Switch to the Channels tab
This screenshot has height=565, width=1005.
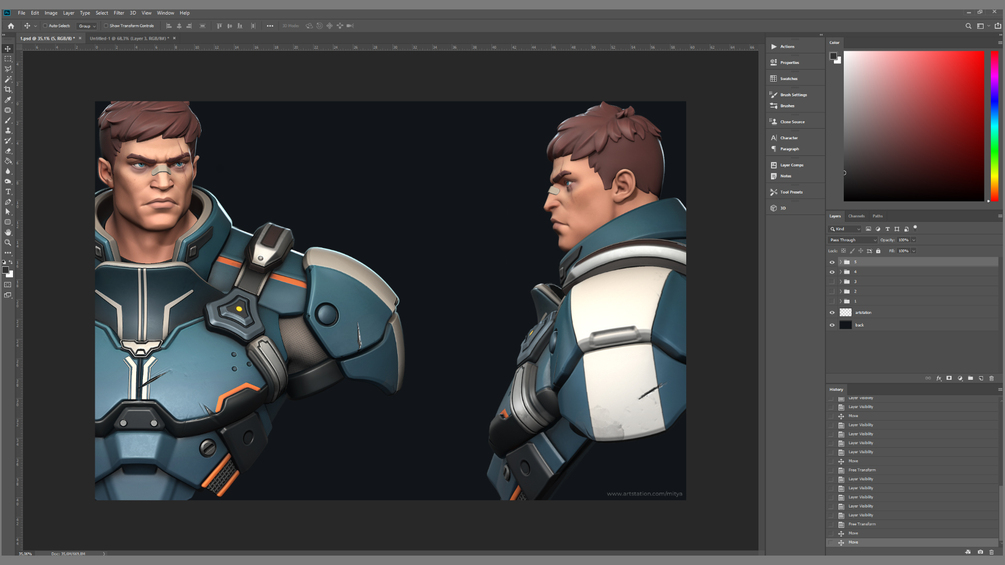click(x=856, y=216)
